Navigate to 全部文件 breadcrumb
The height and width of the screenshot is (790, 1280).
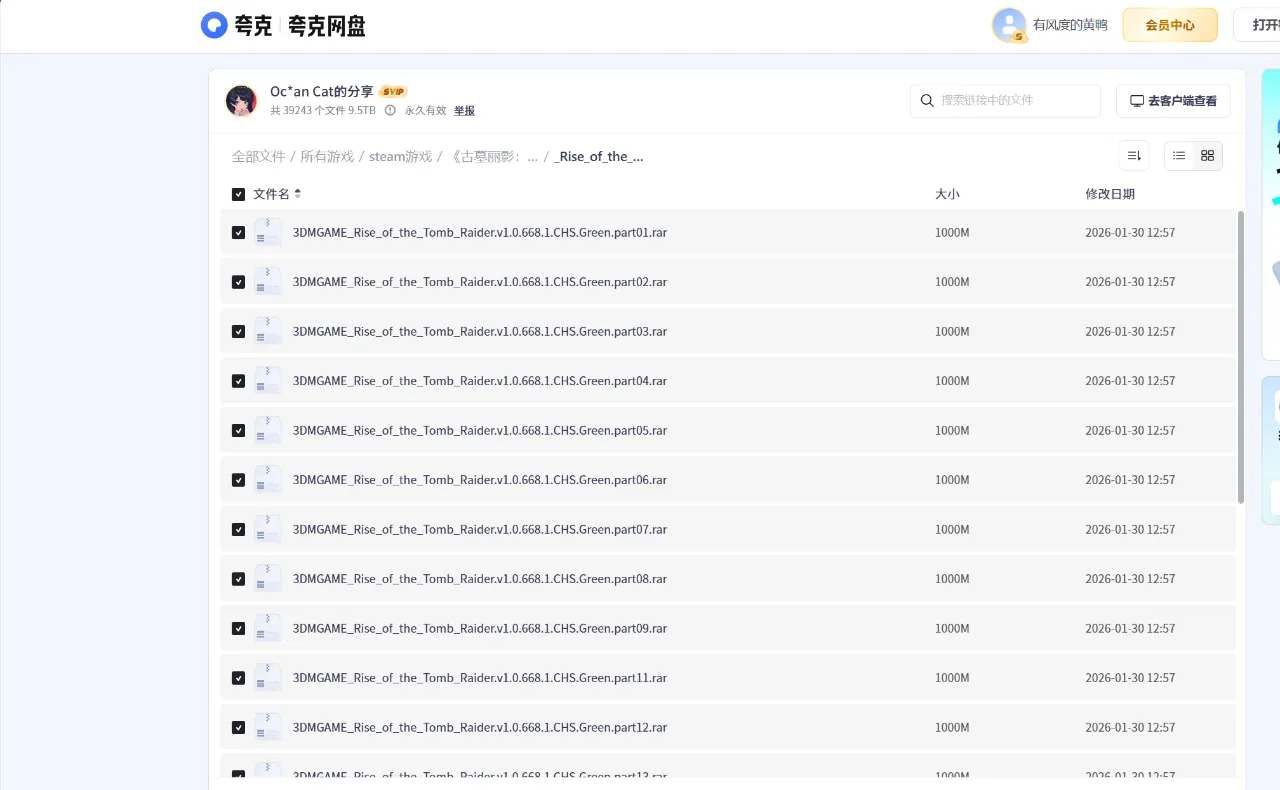click(x=258, y=157)
